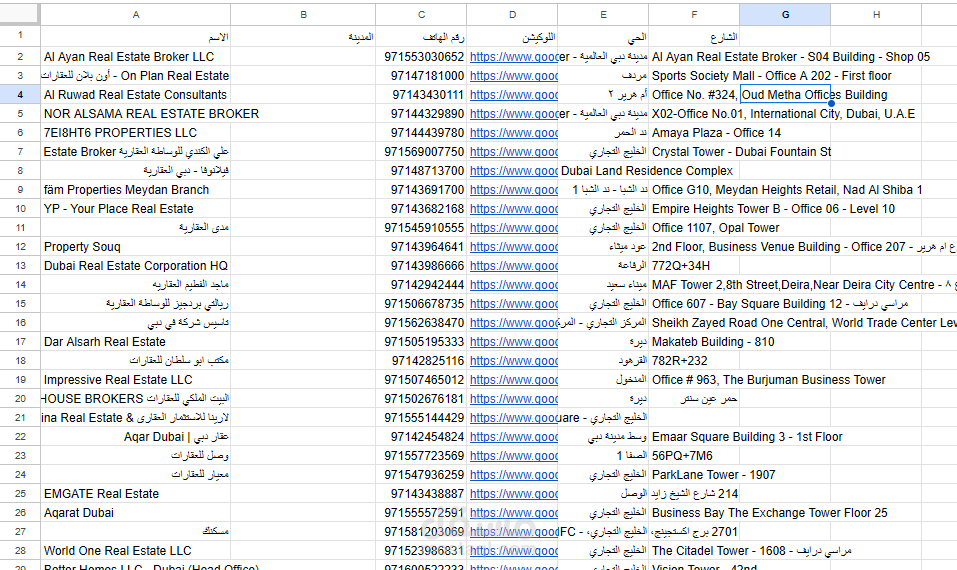
Task: Click phone number 971555144429
Action: pyautogui.click(x=424, y=417)
